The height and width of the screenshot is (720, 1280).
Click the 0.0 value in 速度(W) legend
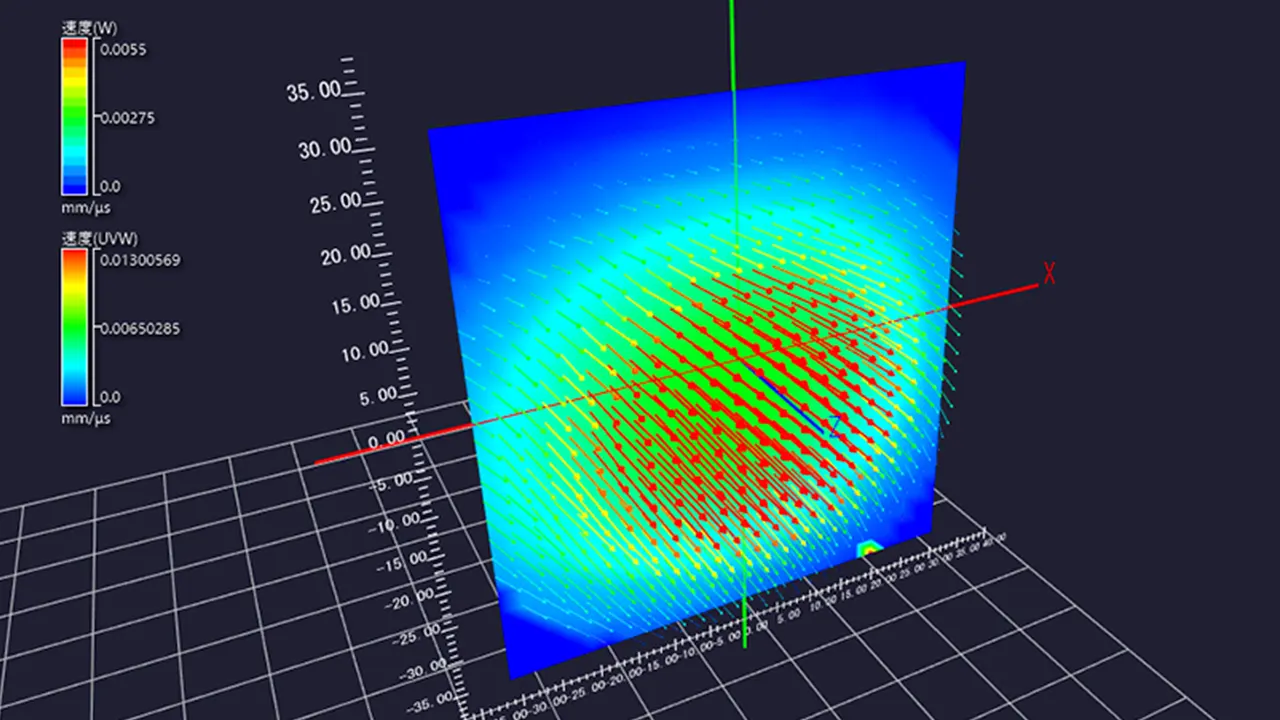[x=110, y=186]
